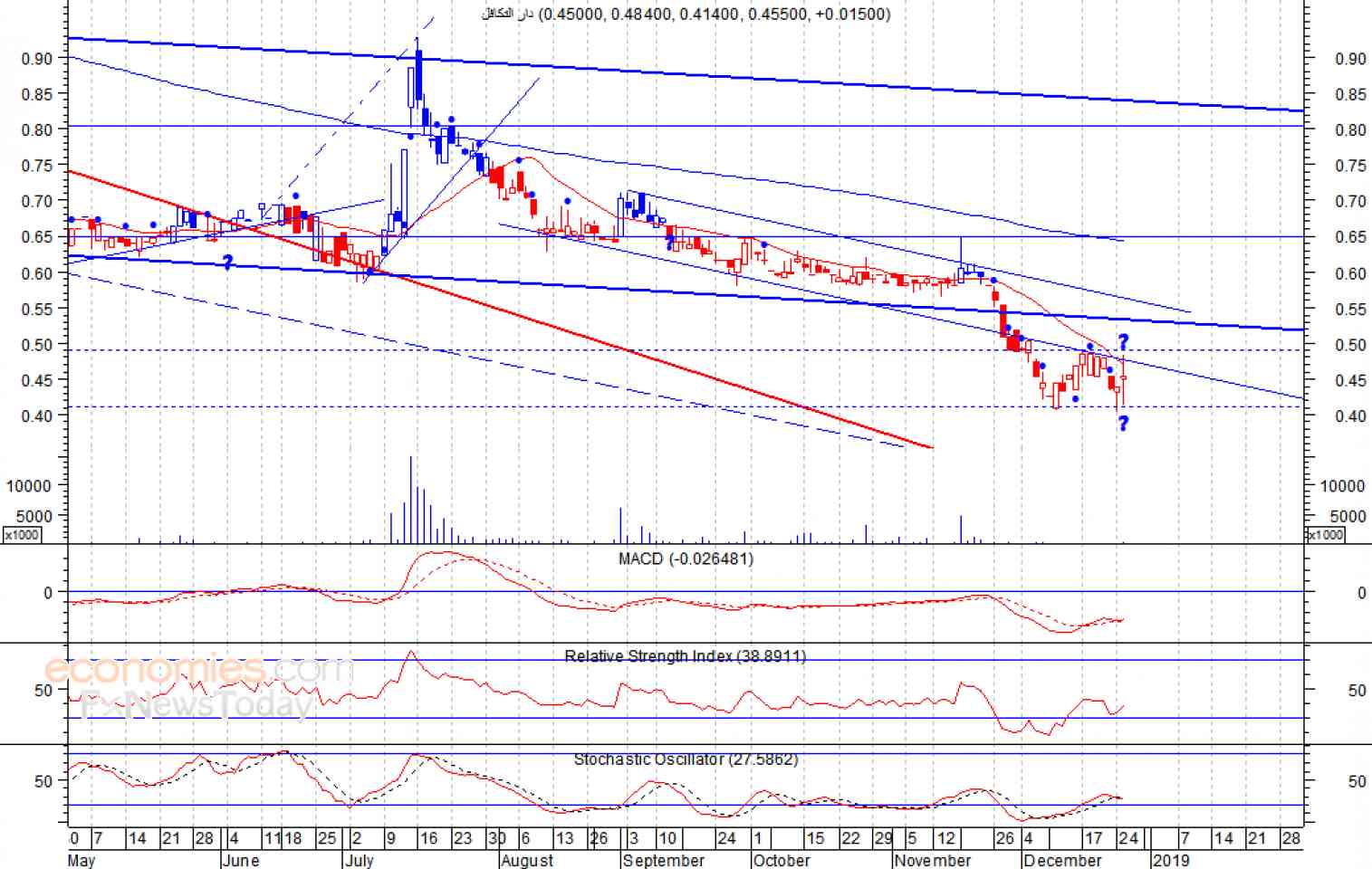Click the chart title with OHLC values
The image size is (1372, 869).
[x=686, y=14]
